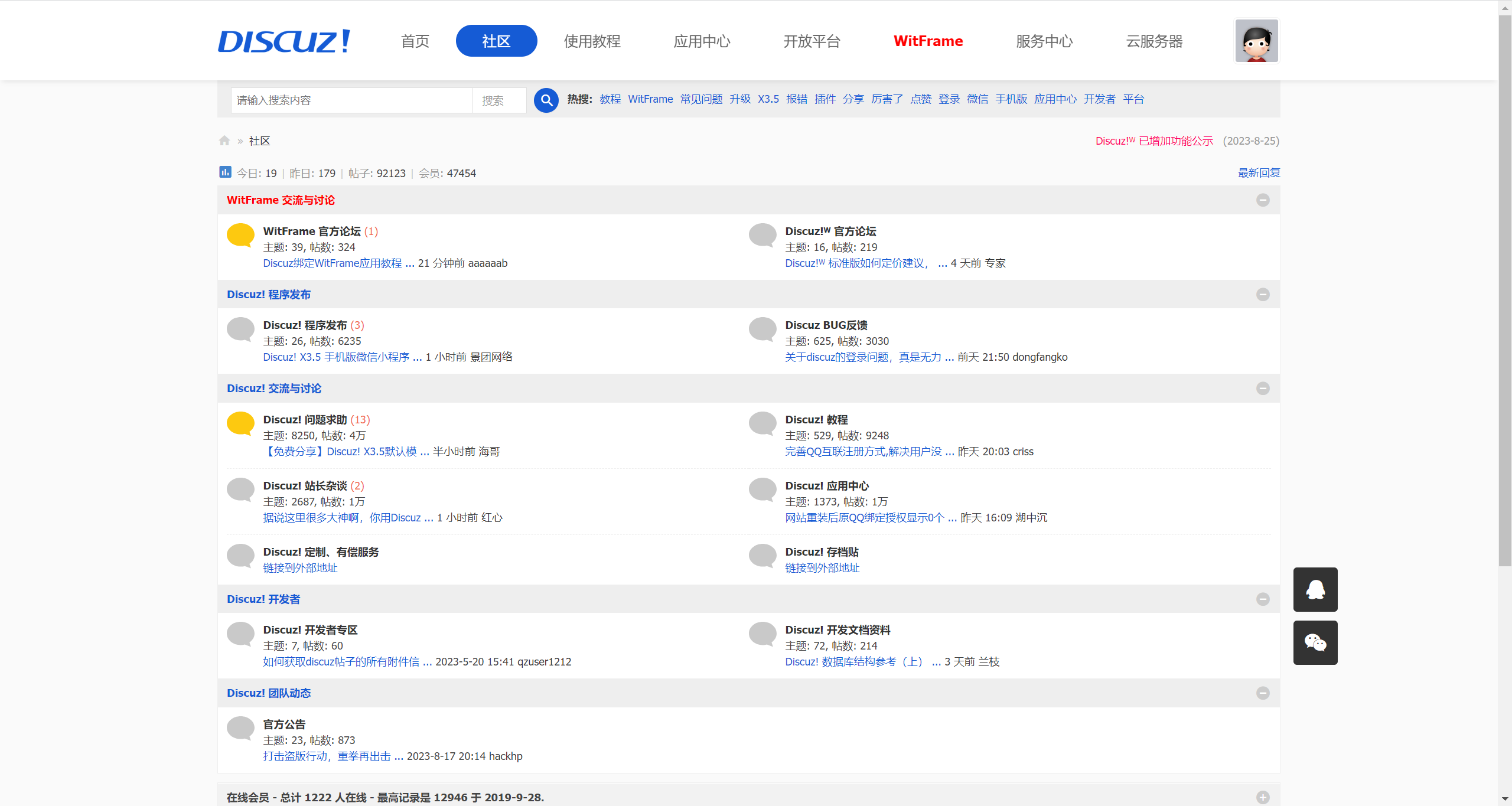
Task: Click hot search keyword X3.5
Action: [x=768, y=99]
